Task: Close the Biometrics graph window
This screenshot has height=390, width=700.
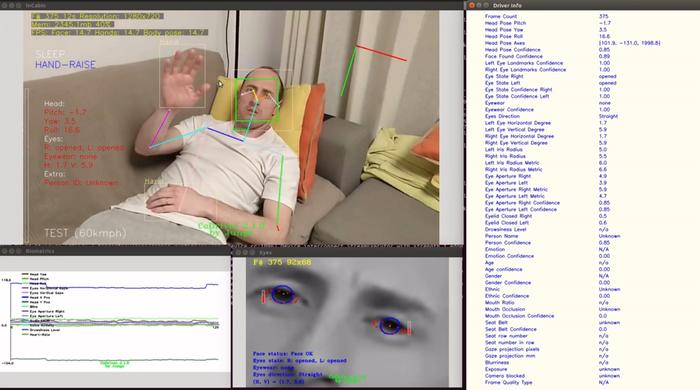Action: (4, 251)
